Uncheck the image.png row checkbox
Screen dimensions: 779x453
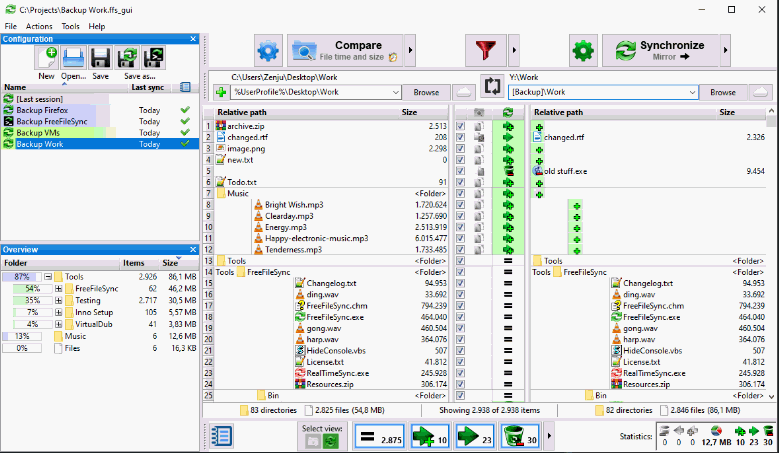pos(461,149)
